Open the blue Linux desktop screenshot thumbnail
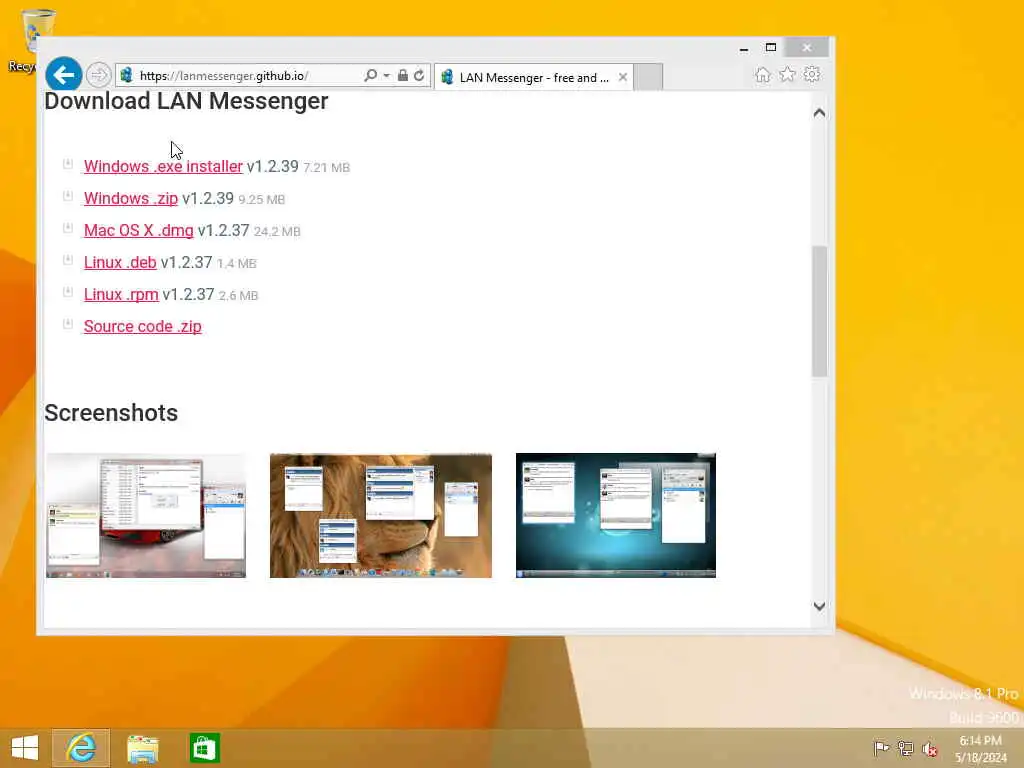Image resolution: width=1024 pixels, height=768 pixels. 616,516
